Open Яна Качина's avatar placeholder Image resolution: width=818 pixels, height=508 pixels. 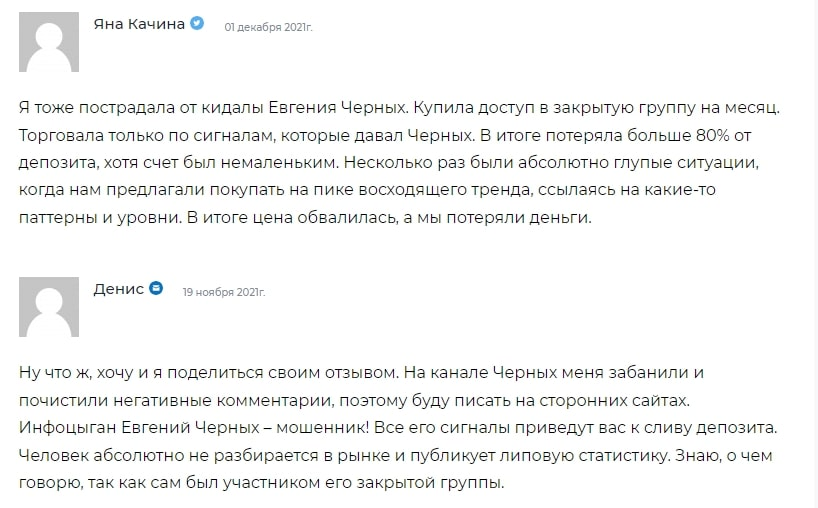coord(49,42)
